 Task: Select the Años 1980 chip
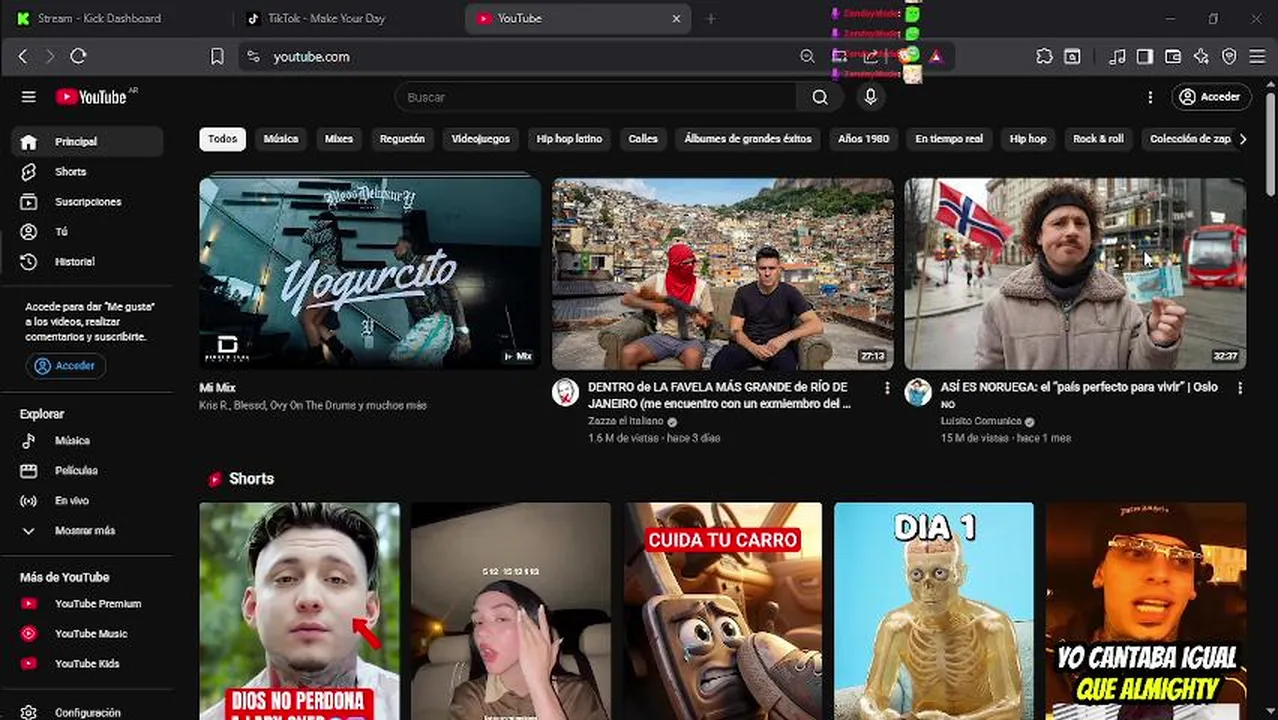click(x=864, y=139)
